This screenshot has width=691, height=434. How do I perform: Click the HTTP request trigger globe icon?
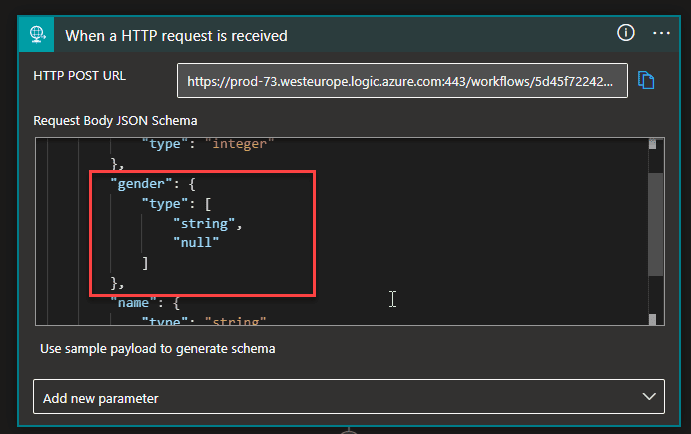tap(38, 34)
